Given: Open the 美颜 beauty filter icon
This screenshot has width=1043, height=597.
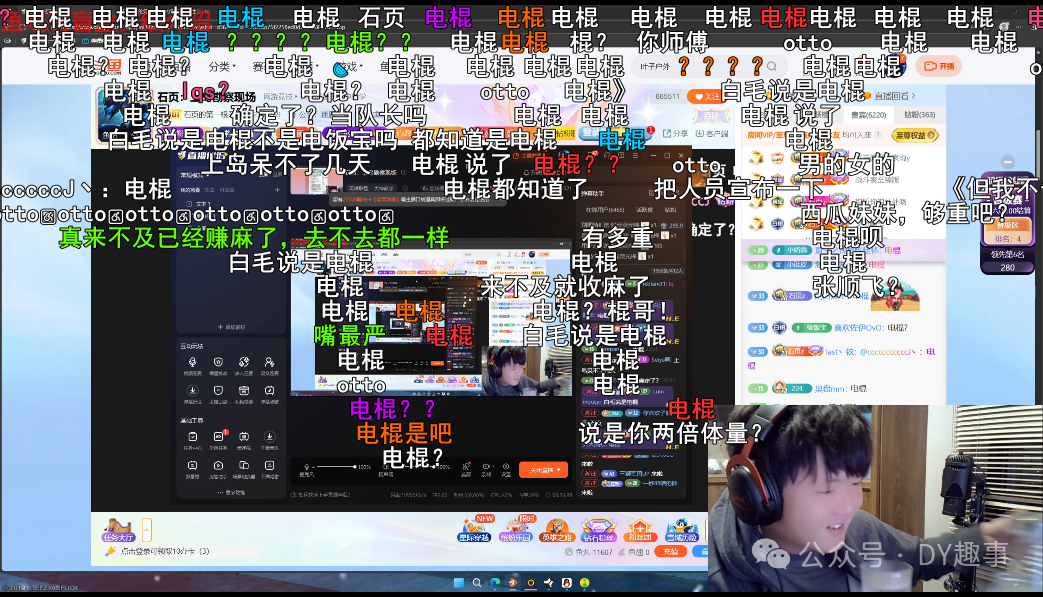Looking at the screenshot, I should (x=466, y=468).
